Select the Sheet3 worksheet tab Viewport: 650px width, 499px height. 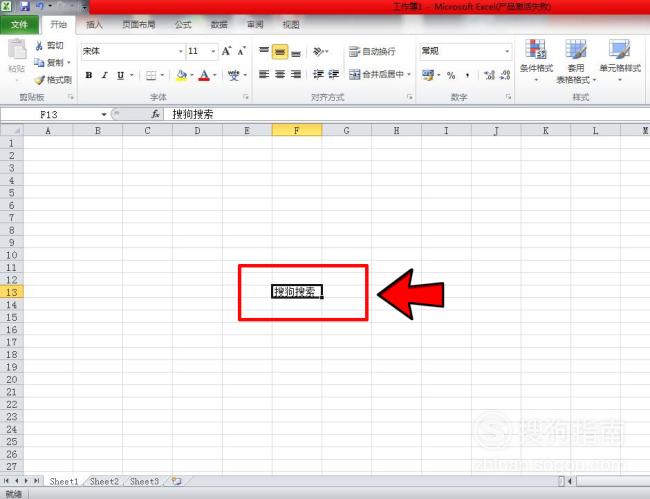144,482
